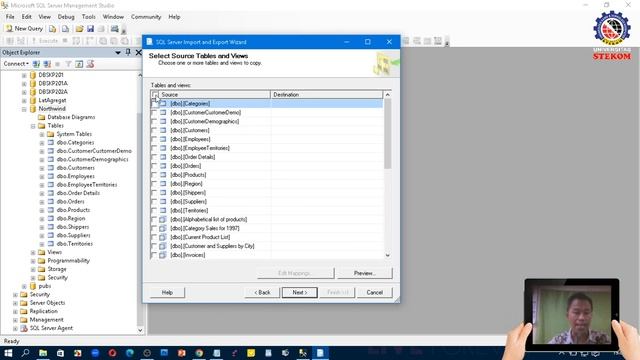The height and width of the screenshot is (360, 640).
Task: Click the Help button in the wizard
Action: (x=167, y=293)
